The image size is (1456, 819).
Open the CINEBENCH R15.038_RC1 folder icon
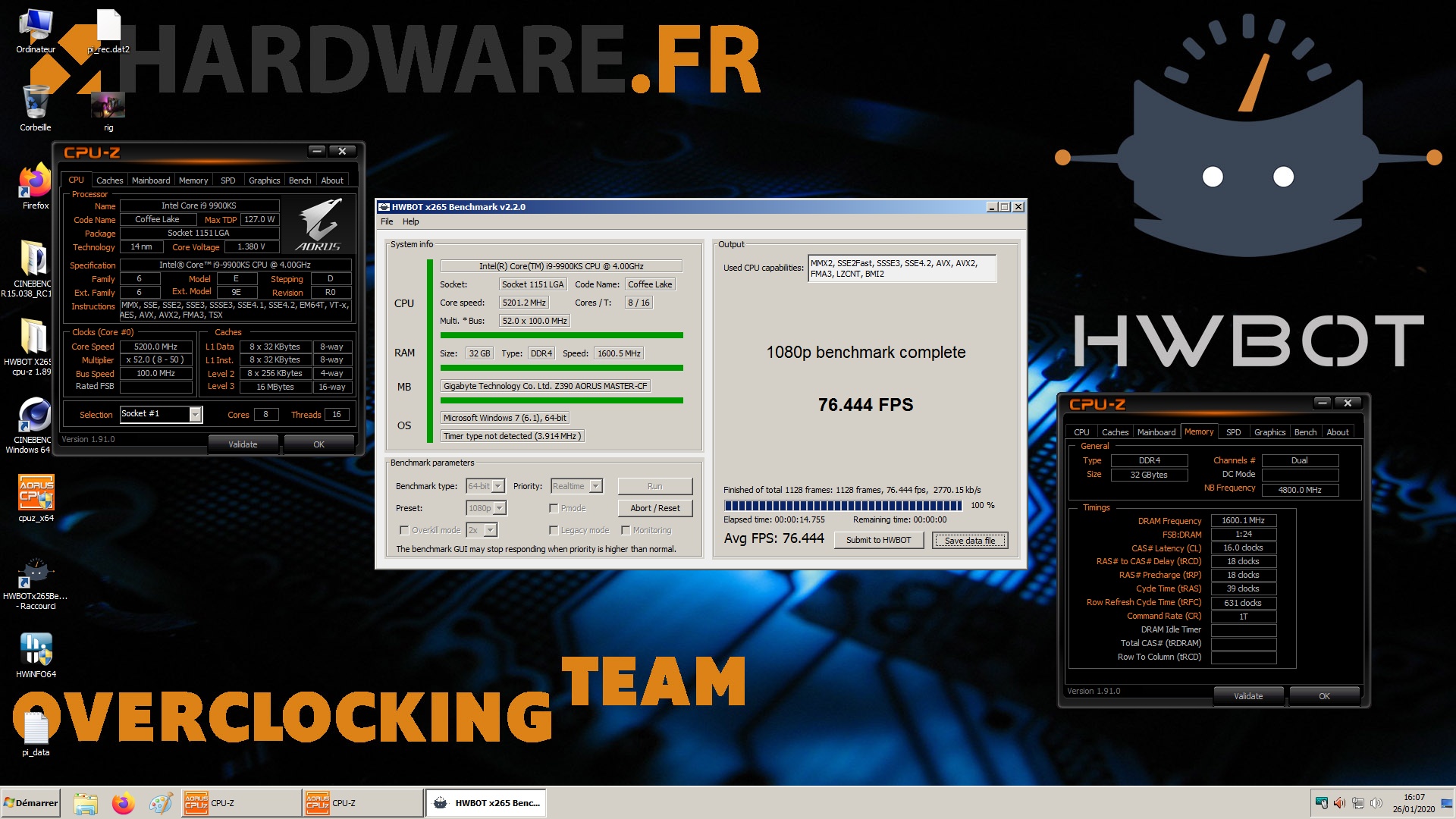[x=33, y=268]
